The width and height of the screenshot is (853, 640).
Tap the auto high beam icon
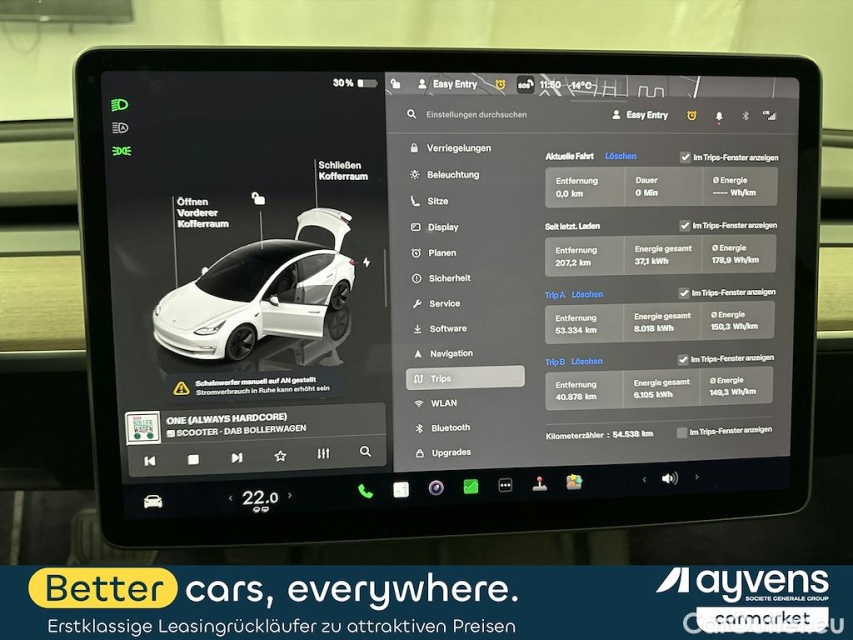tap(120, 128)
